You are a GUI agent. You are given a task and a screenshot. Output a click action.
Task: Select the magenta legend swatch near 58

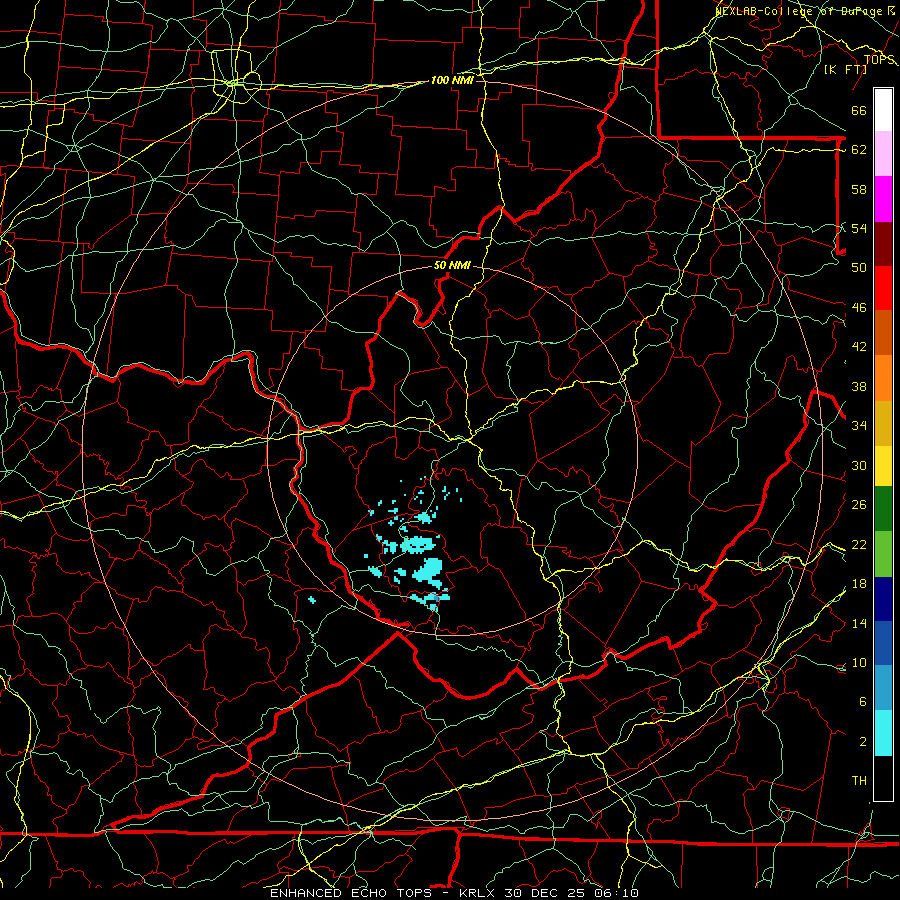tap(883, 199)
